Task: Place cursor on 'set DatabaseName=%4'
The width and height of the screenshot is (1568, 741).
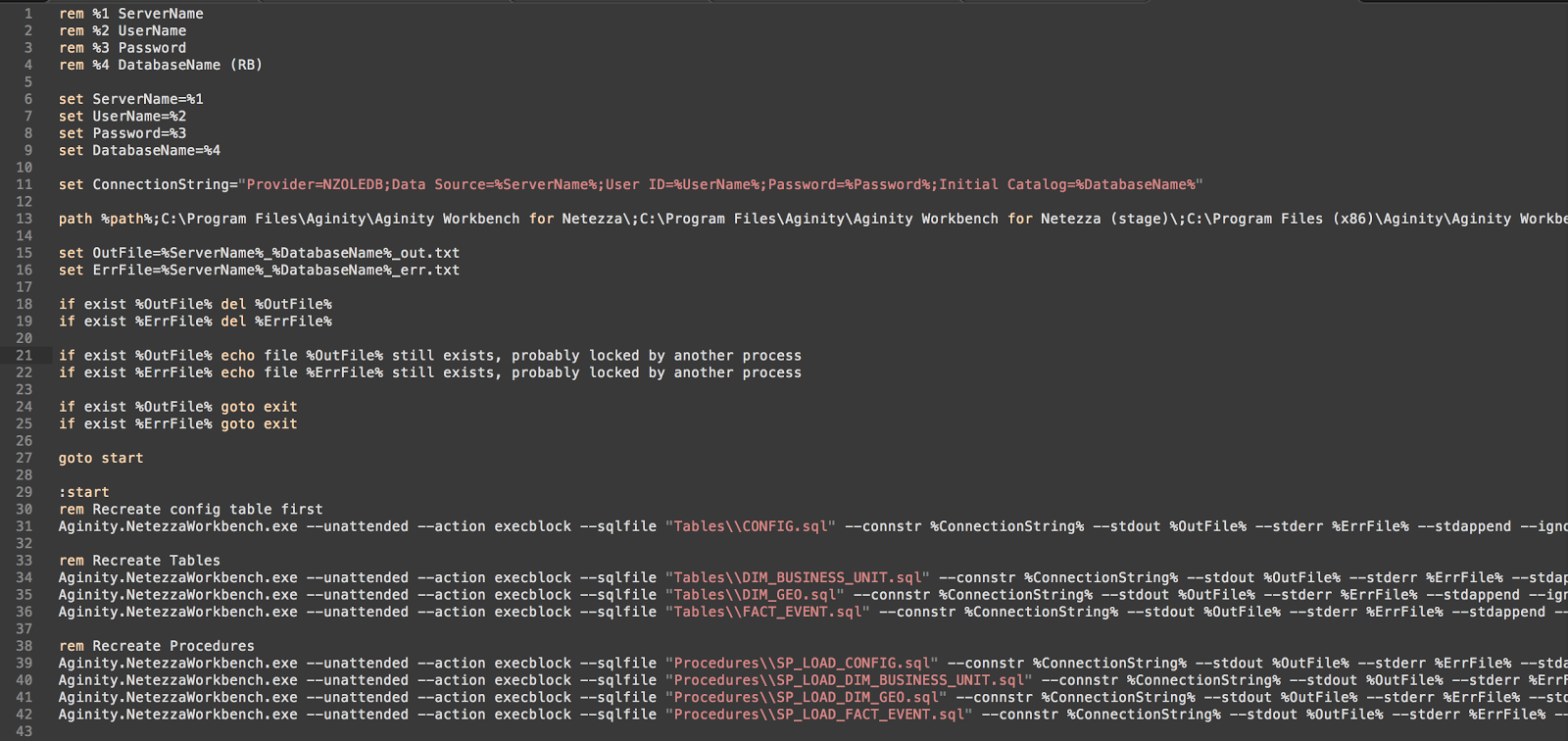Action: coord(139,150)
